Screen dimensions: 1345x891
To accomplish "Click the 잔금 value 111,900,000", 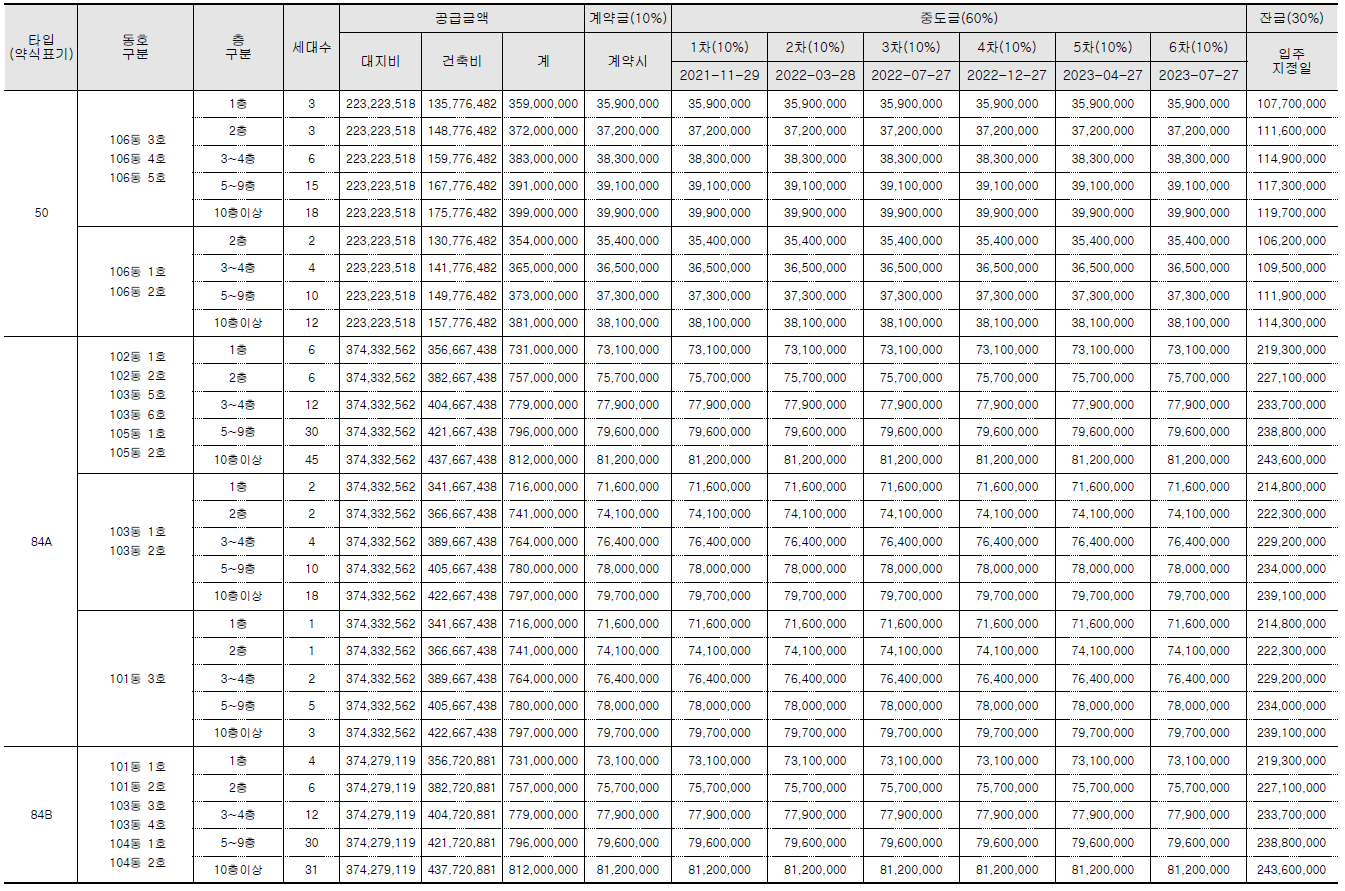I will click(1291, 296).
